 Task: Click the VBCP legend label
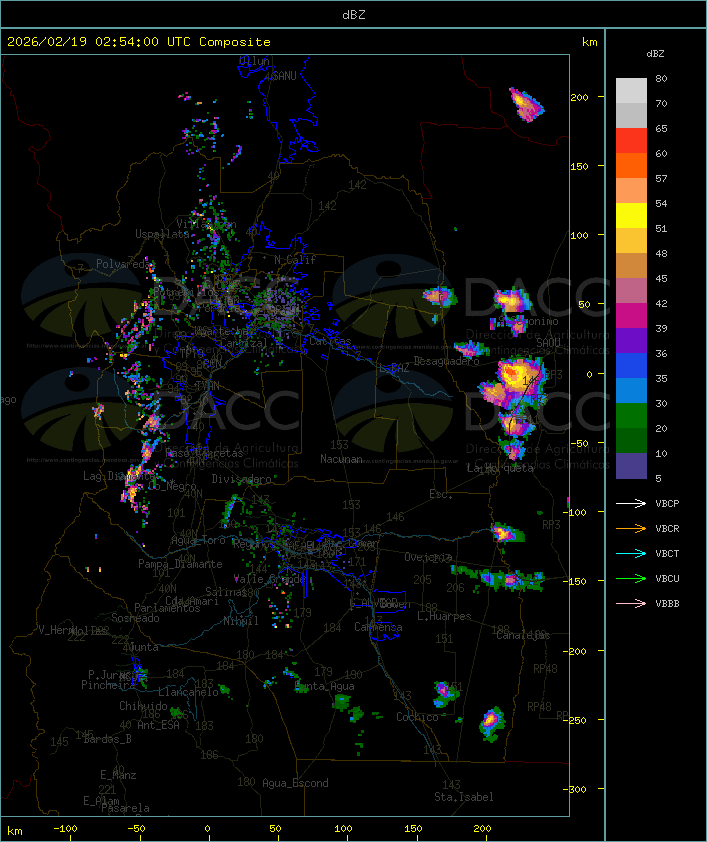pos(667,503)
